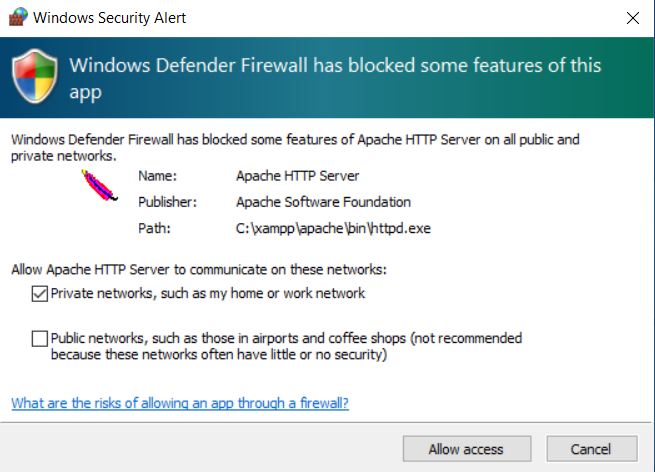Click the Private networks home or work label
The height and width of the screenshot is (472, 655).
click(x=208, y=293)
